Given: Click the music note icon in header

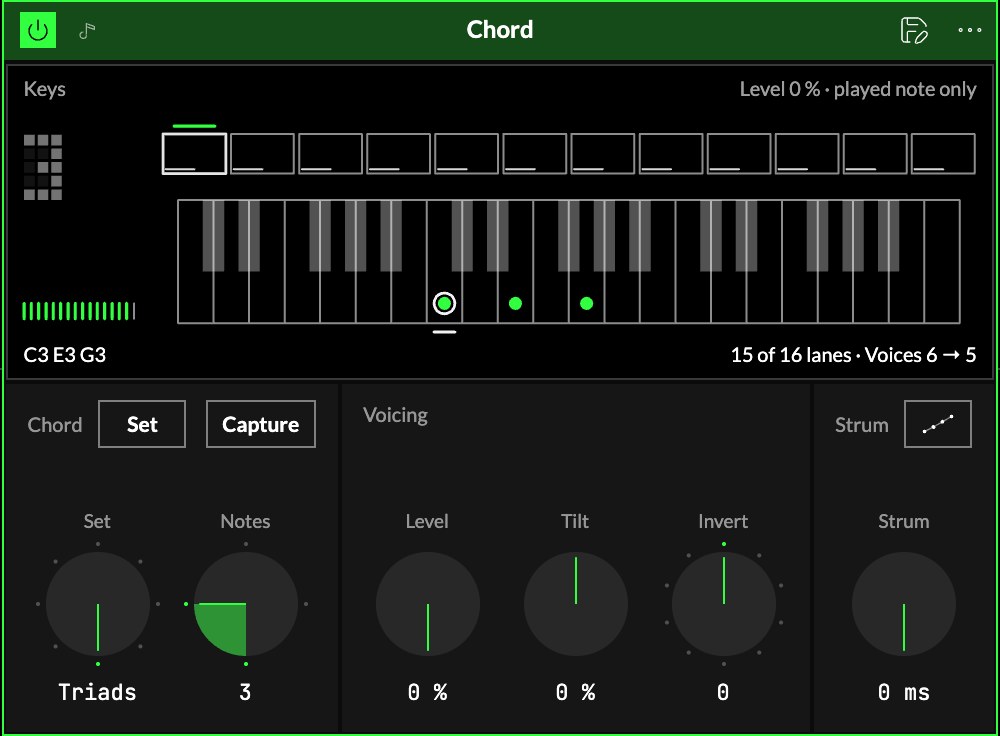Looking at the screenshot, I should point(87,30).
